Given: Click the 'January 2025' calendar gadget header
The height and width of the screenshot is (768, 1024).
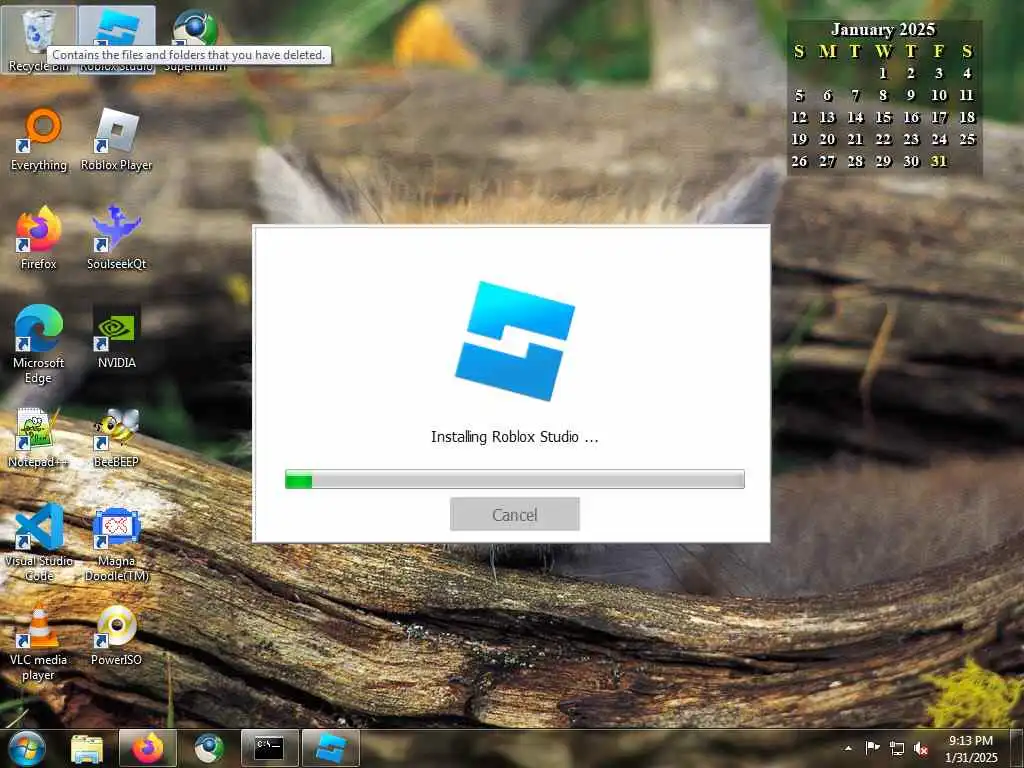Looking at the screenshot, I should click(x=883, y=29).
